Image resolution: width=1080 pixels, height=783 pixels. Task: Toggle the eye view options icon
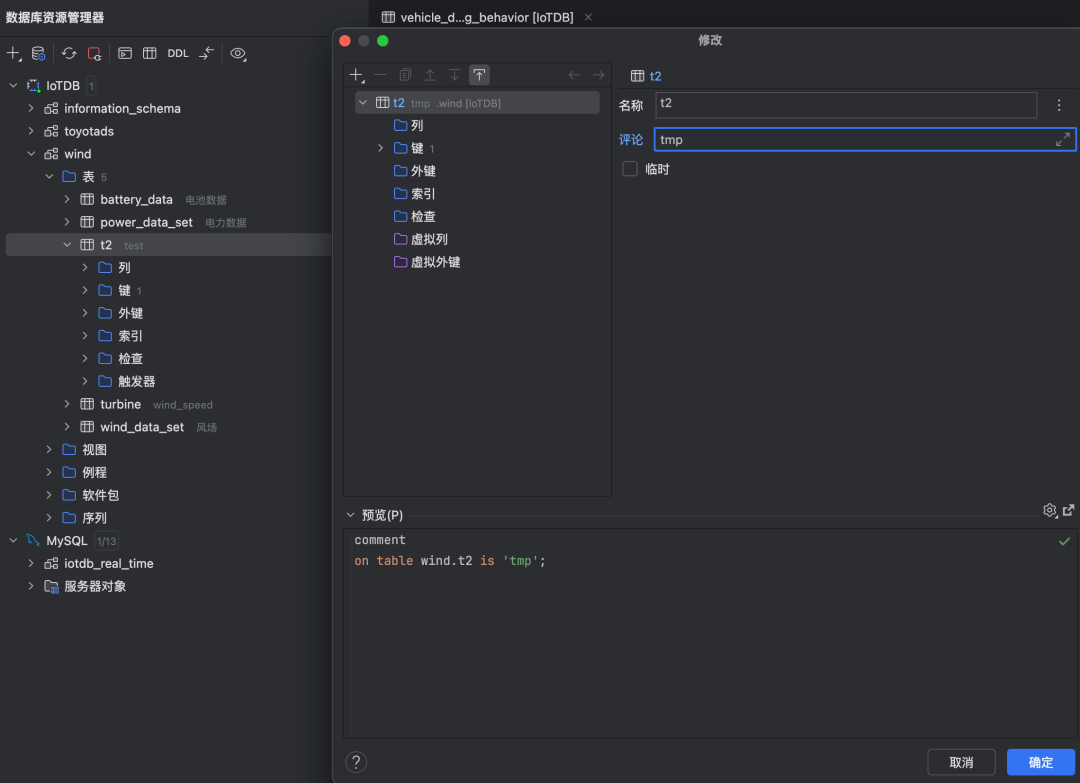[238, 54]
